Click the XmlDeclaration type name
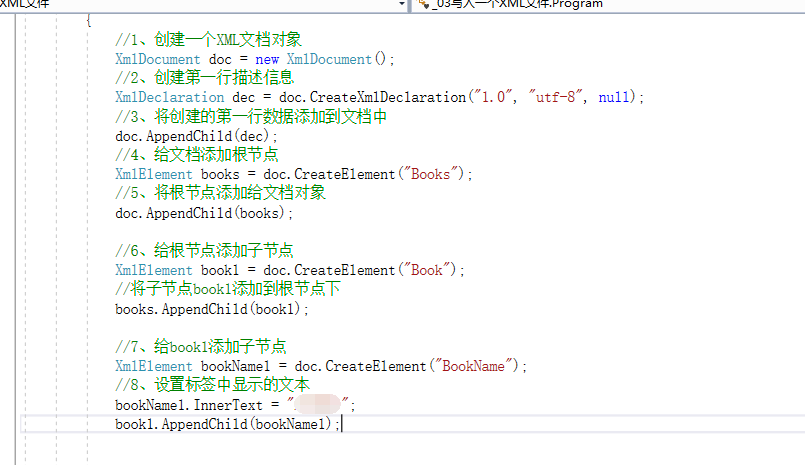805x465 pixels. pyautogui.click(x=169, y=98)
